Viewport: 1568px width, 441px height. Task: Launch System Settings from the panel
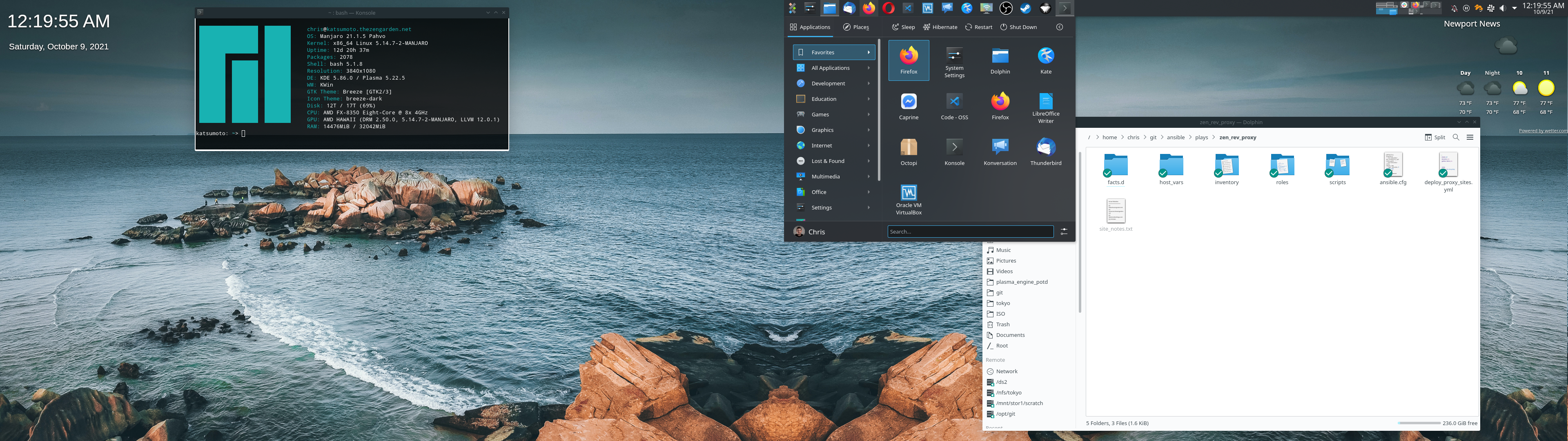tap(810, 8)
